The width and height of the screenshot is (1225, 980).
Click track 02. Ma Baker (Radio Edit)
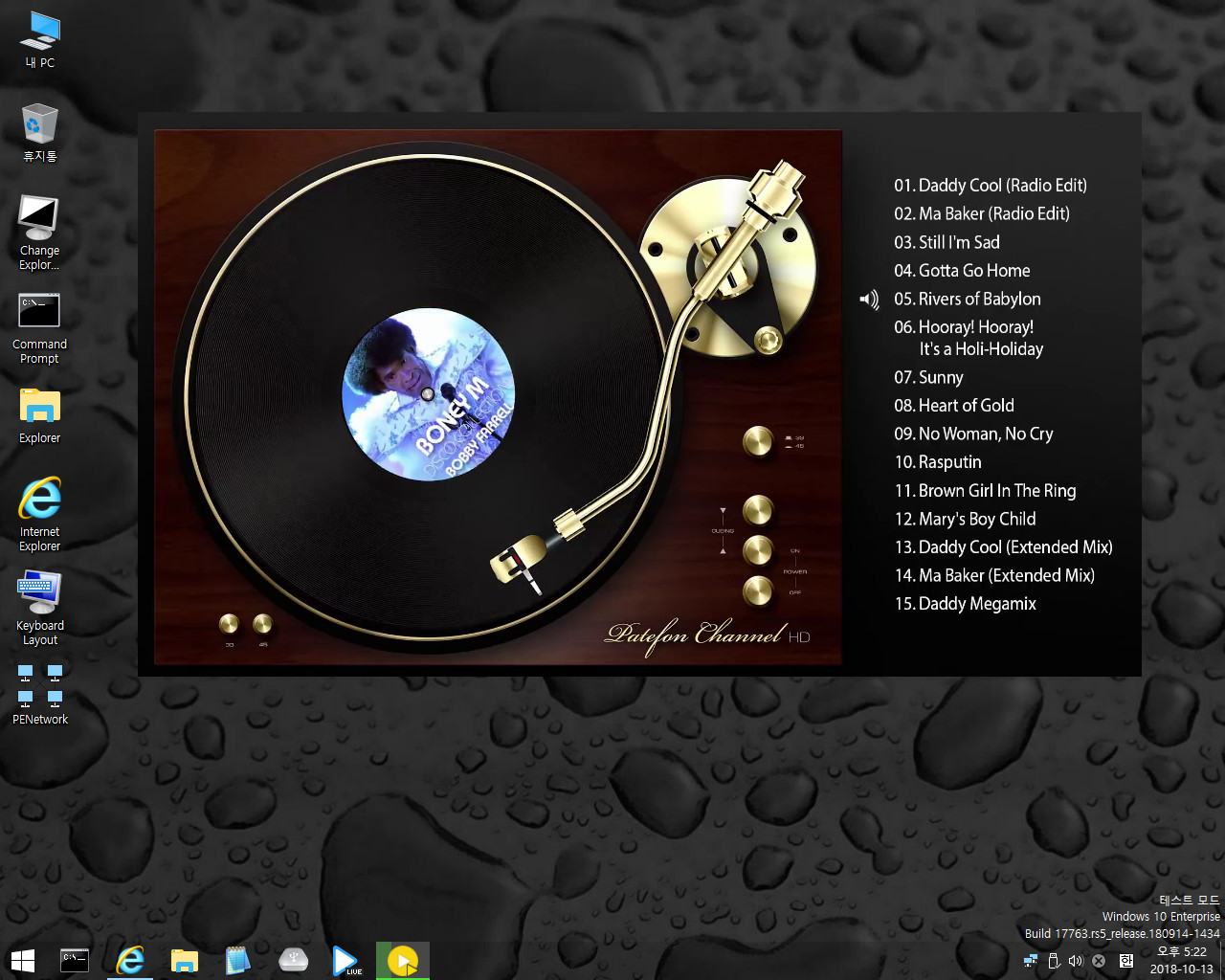tap(982, 213)
